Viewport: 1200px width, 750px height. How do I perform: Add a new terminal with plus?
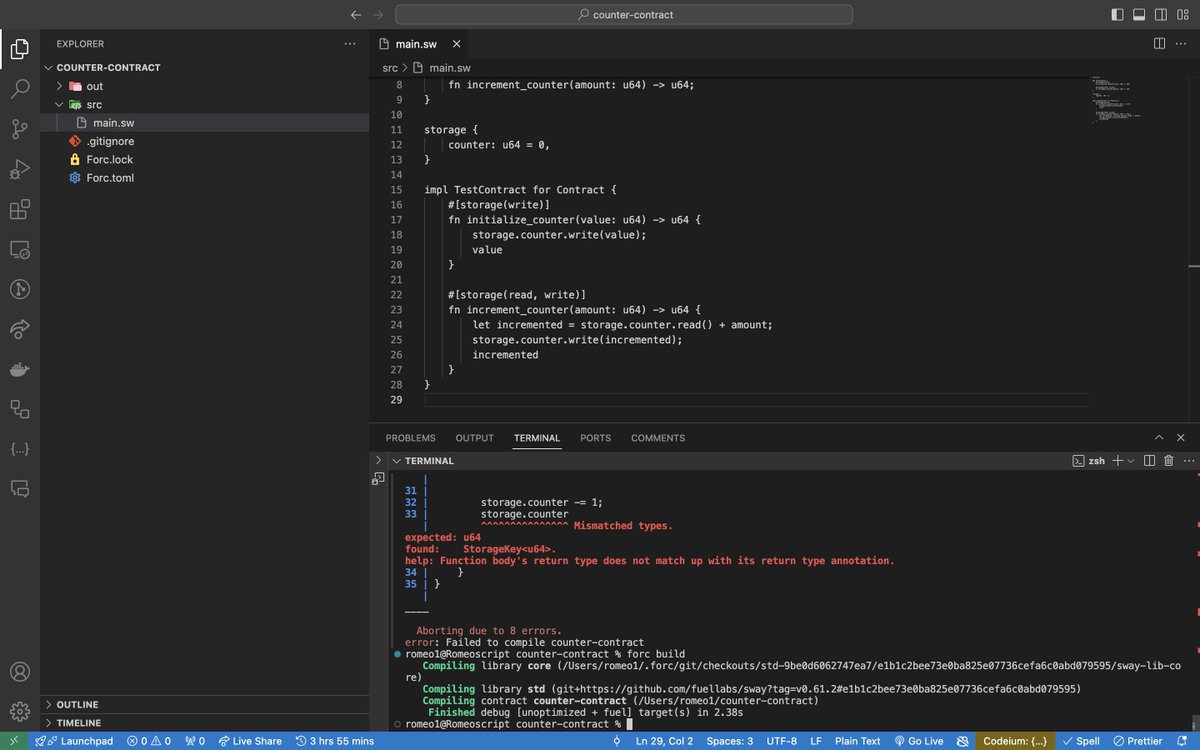point(1118,461)
